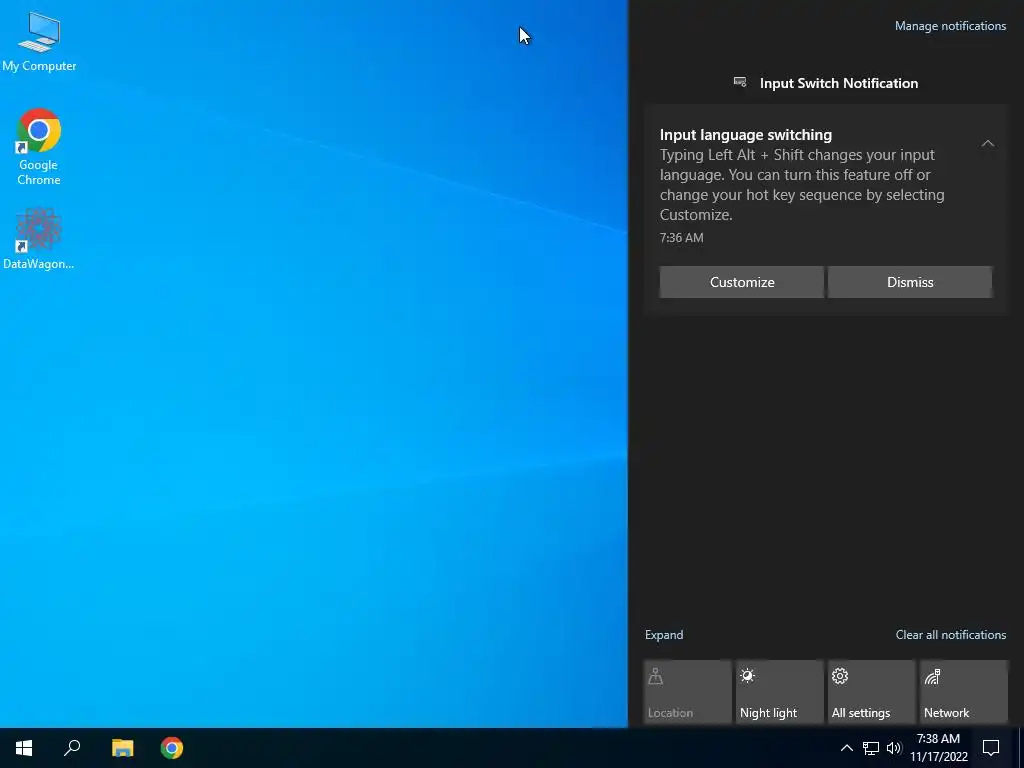
Task: Toggle the Location quick action
Action: [687, 692]
